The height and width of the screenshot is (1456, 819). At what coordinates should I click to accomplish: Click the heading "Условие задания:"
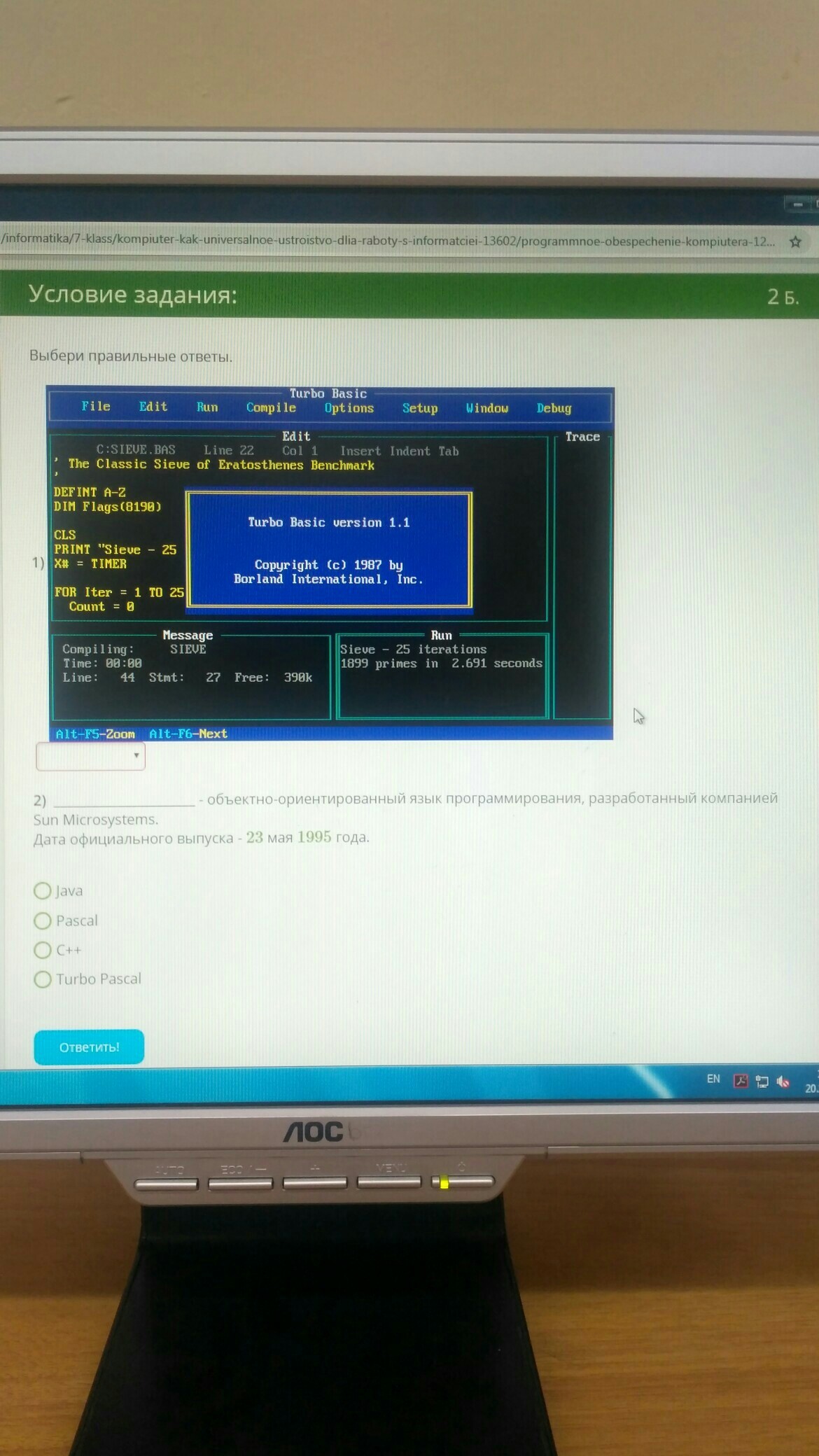(133, 295)
